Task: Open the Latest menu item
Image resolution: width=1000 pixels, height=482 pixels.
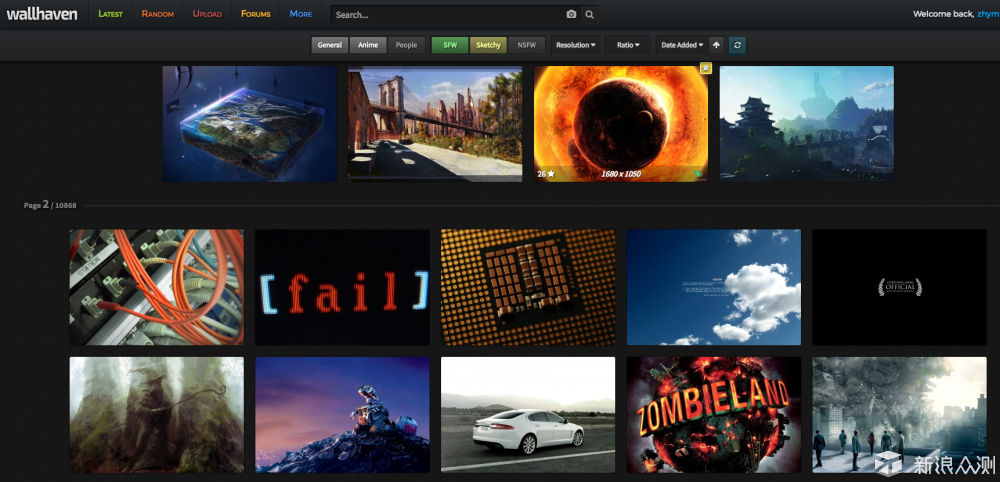Action: [x=110, y=14]
